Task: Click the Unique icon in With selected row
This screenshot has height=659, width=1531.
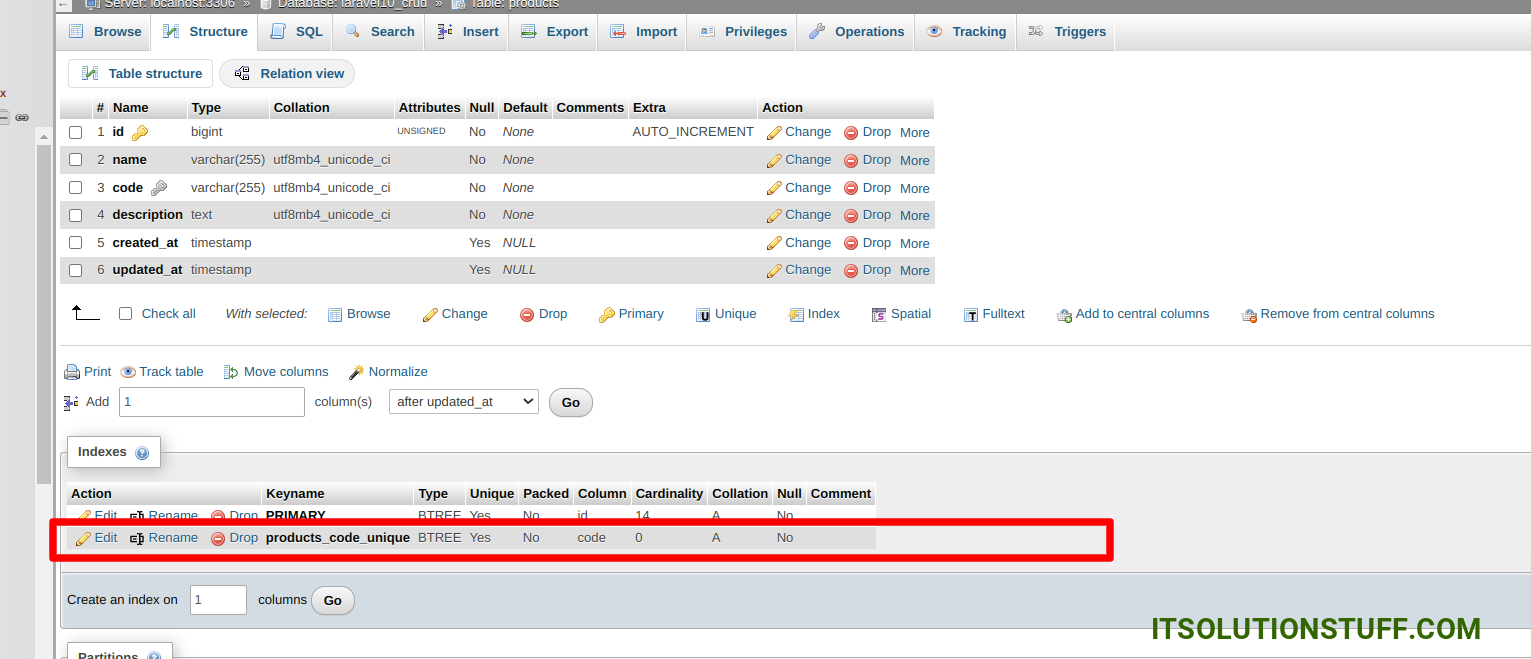Action: (703, 315)
